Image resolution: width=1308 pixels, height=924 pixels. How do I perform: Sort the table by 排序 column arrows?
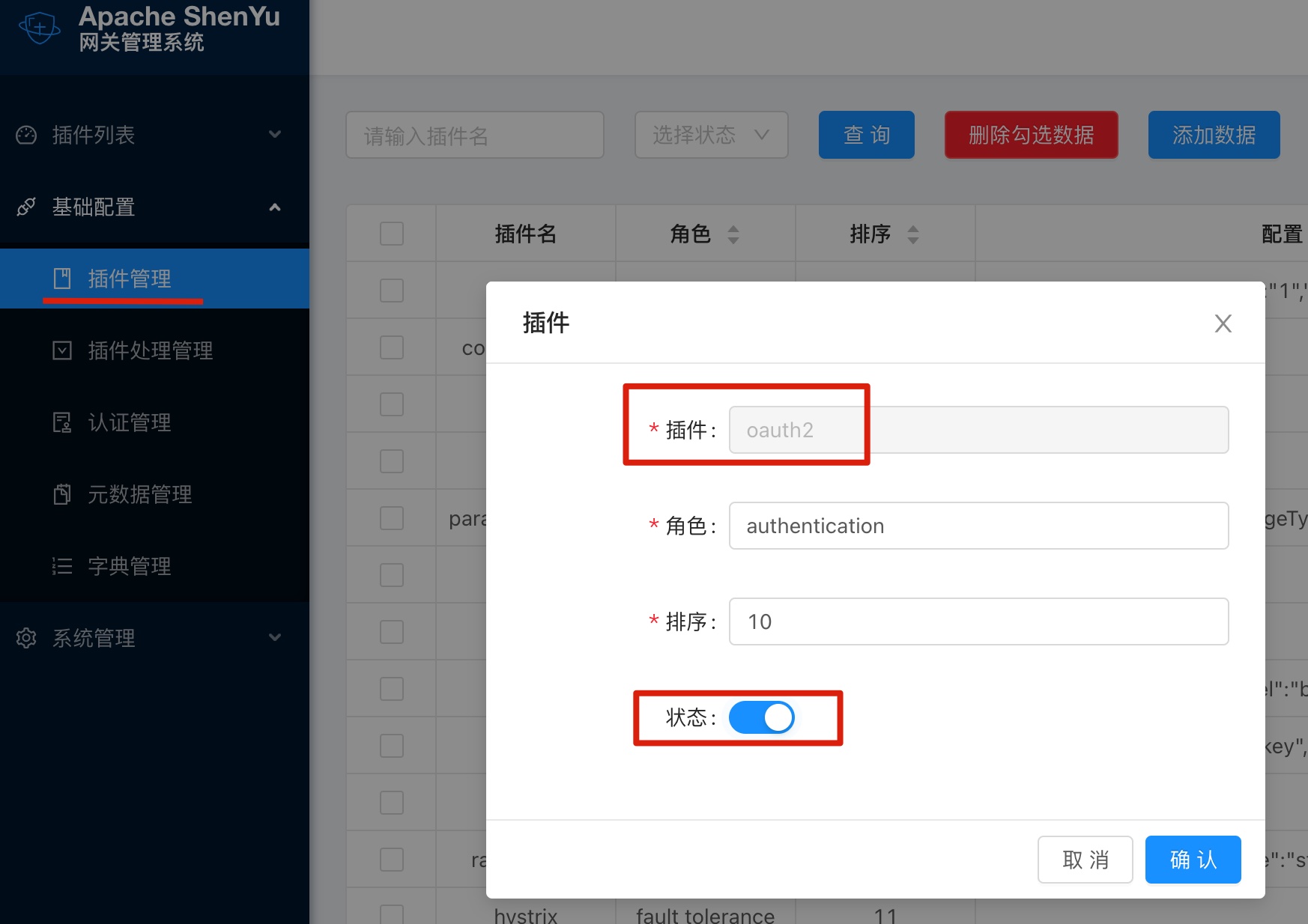coord(913,234)
